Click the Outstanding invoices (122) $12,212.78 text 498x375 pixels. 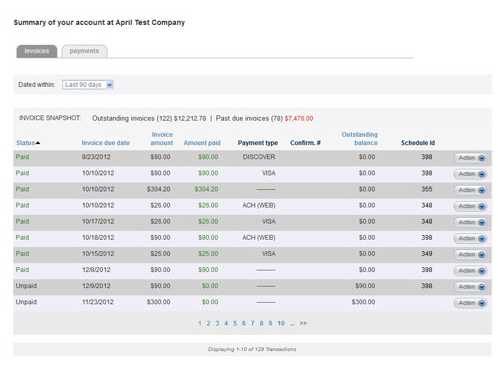coord(149,118)
